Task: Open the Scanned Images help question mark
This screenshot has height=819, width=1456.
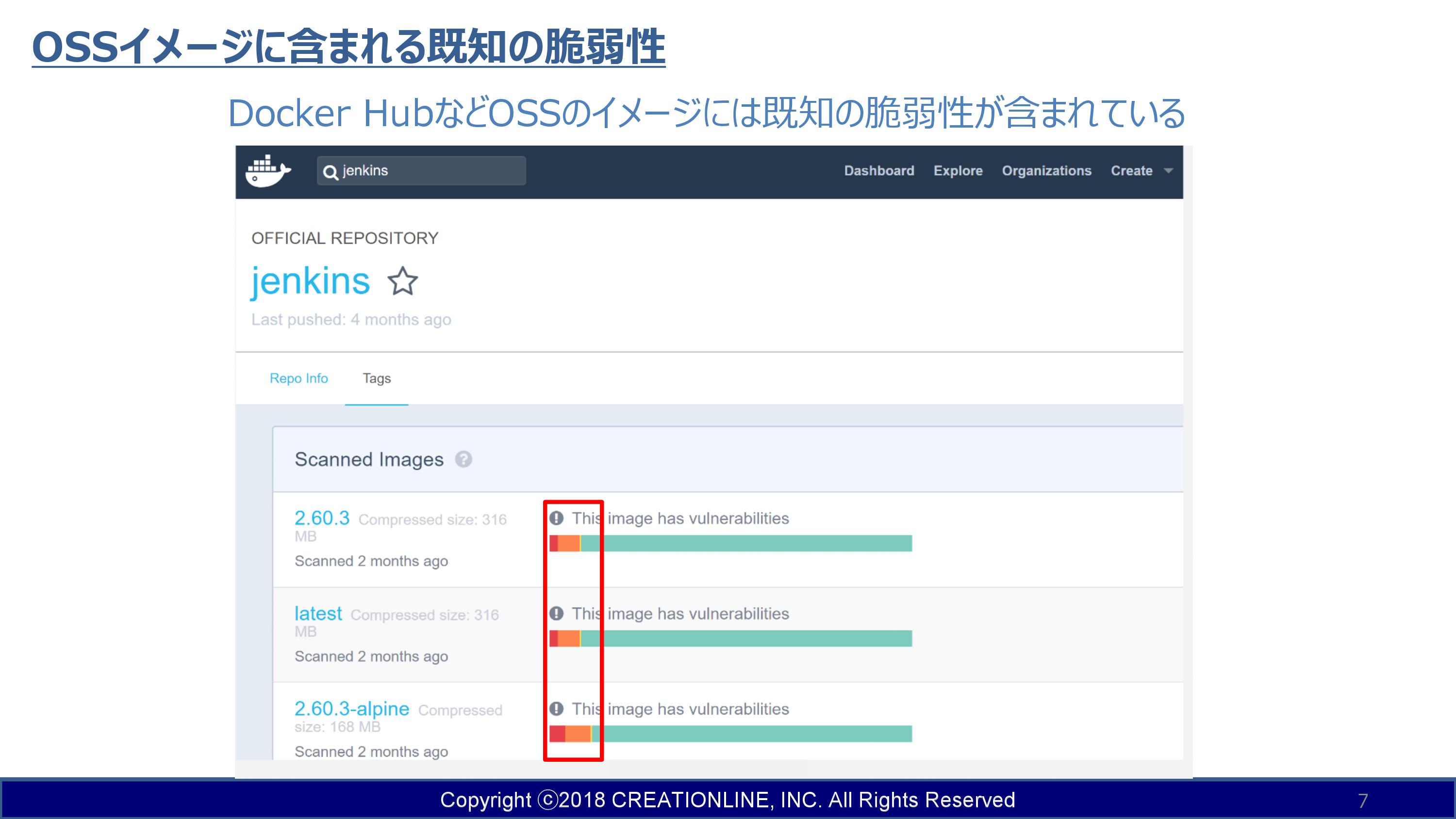Action: click(463, 459)
